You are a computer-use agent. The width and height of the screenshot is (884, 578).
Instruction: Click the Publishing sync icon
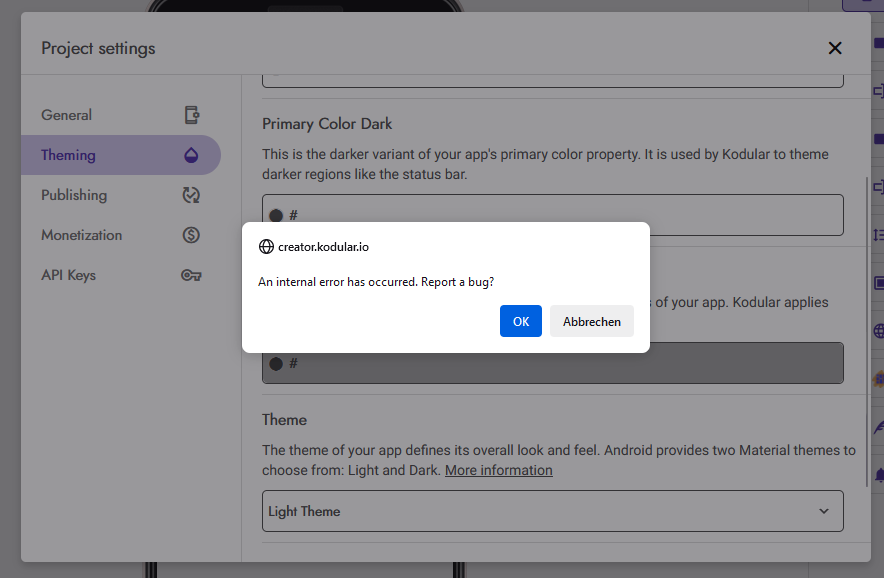click(x=191, y=195)
